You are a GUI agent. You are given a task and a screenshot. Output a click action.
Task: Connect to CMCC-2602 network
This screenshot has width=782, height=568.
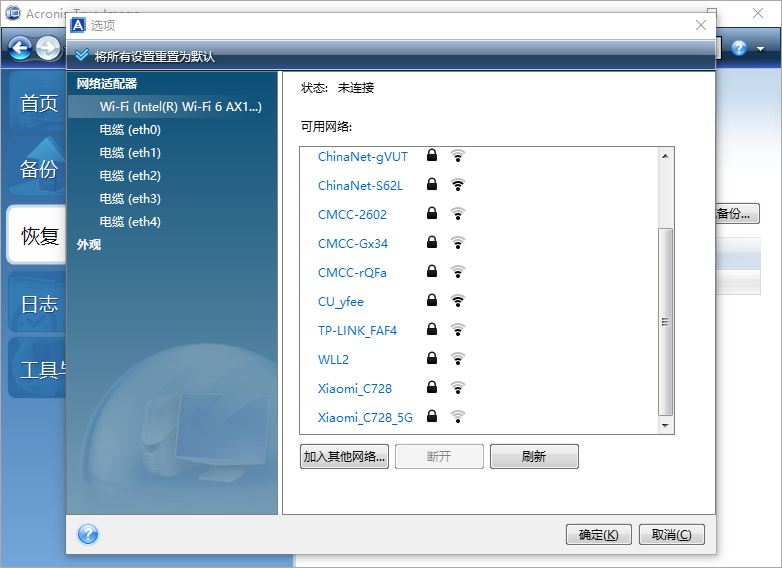click(352, 214)
